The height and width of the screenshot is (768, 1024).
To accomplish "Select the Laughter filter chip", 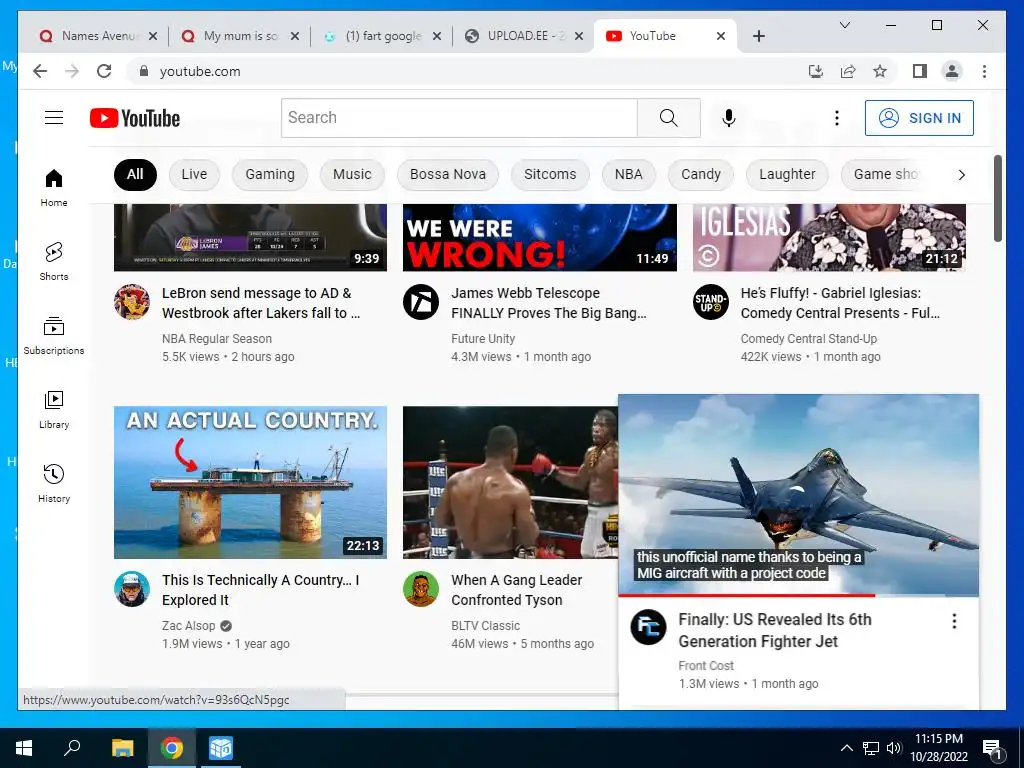I will point(787,174).
